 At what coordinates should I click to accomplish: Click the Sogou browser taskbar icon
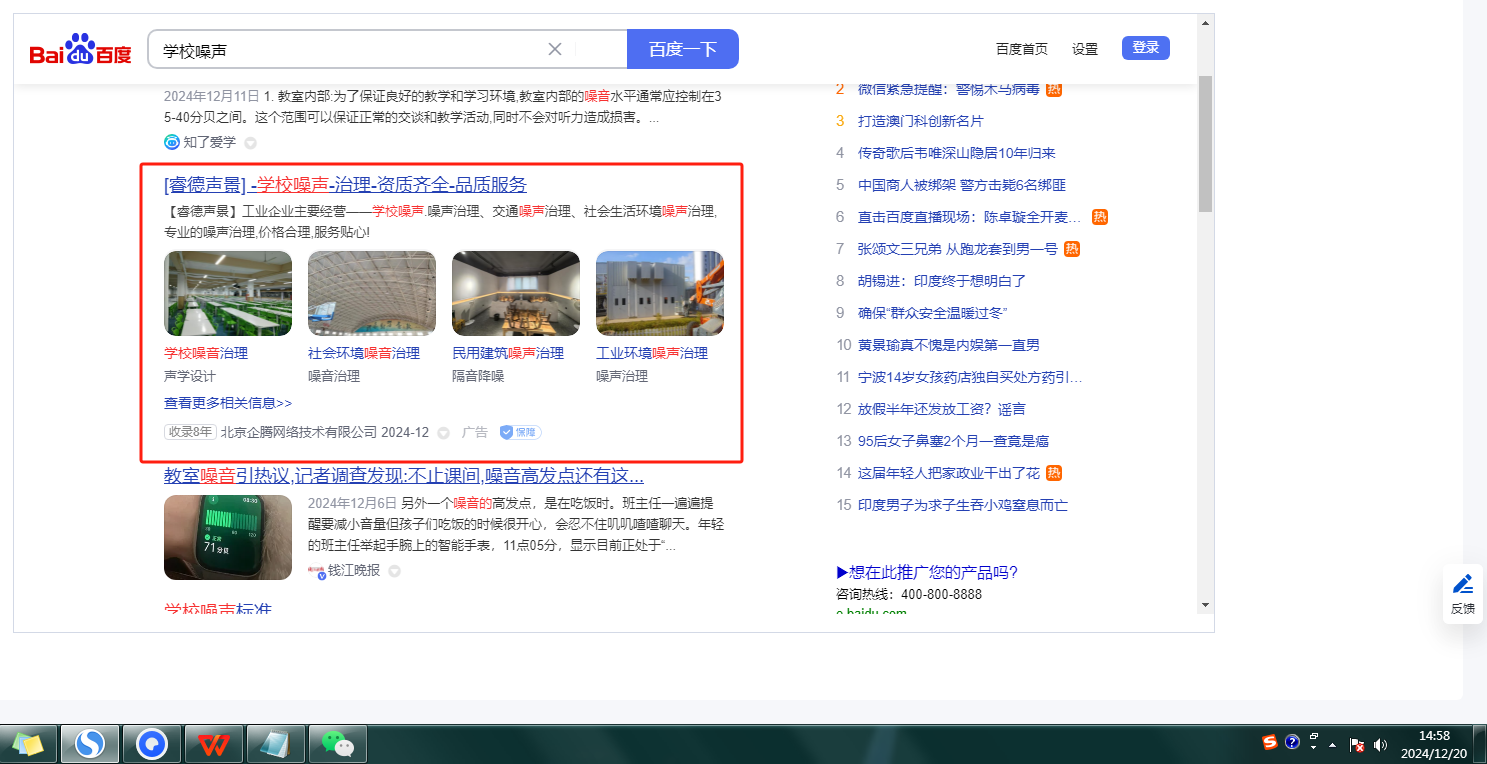point(90,744)
